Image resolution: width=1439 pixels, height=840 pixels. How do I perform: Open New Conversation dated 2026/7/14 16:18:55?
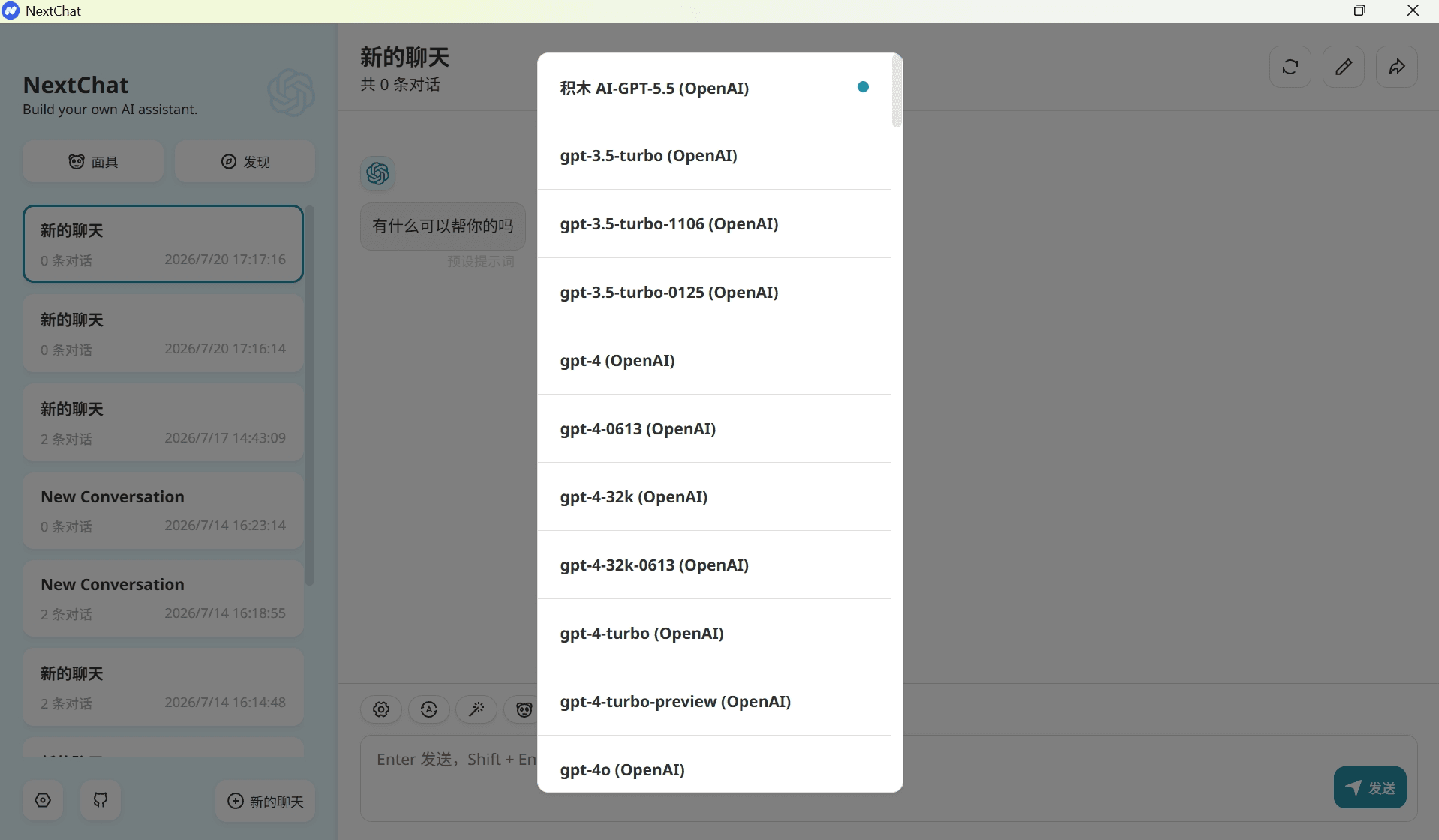[x=163, y=598]
